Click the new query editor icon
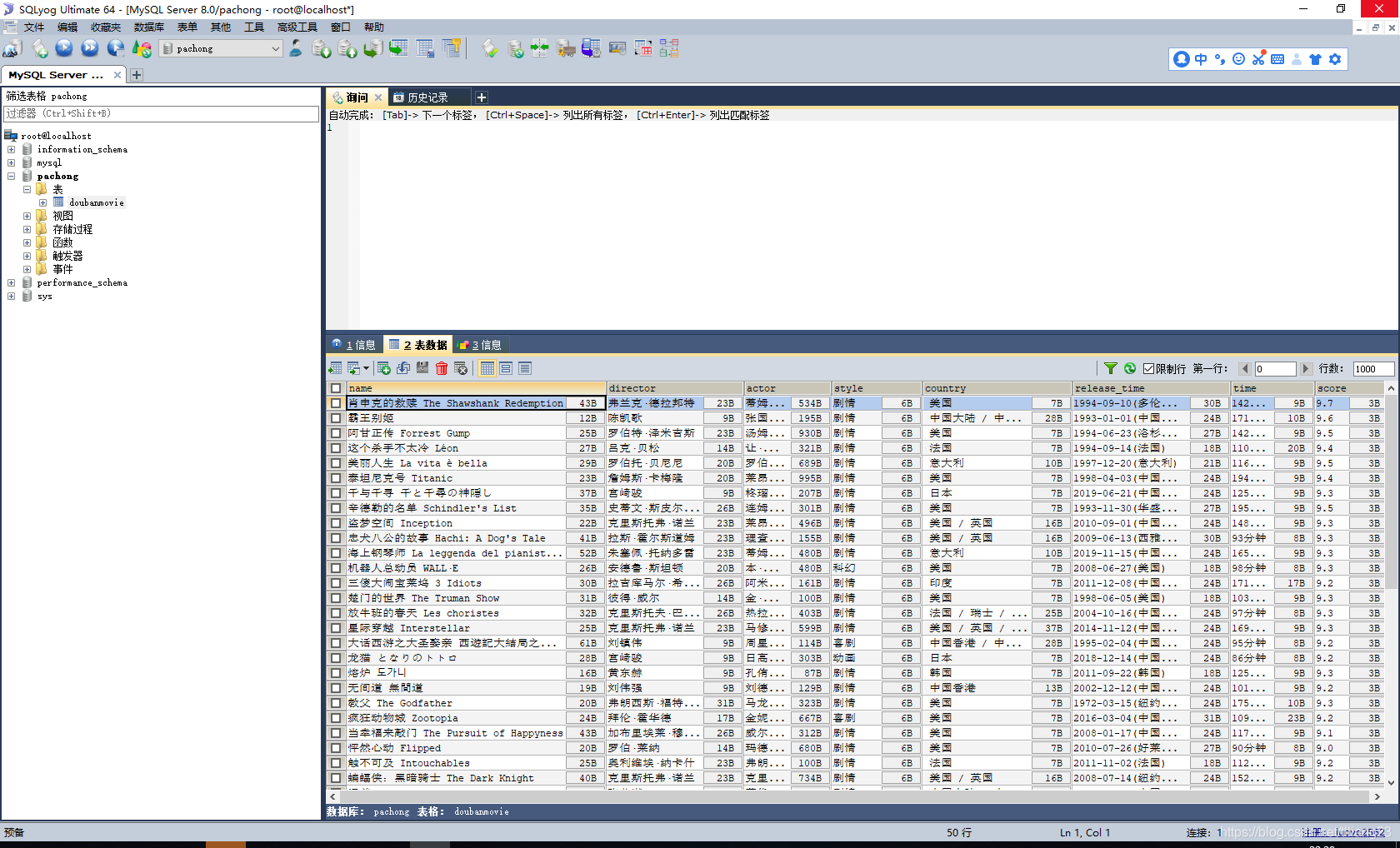Viewport: 1400px width, 848px height. [39, 49]
